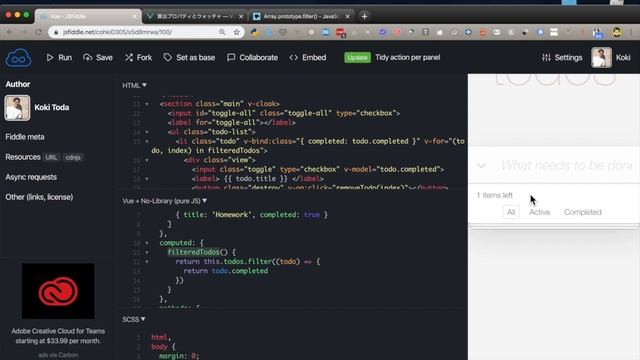Expand the Resources section
The height and width of the screenshot is (360, 640).
[x=23, y=157]
